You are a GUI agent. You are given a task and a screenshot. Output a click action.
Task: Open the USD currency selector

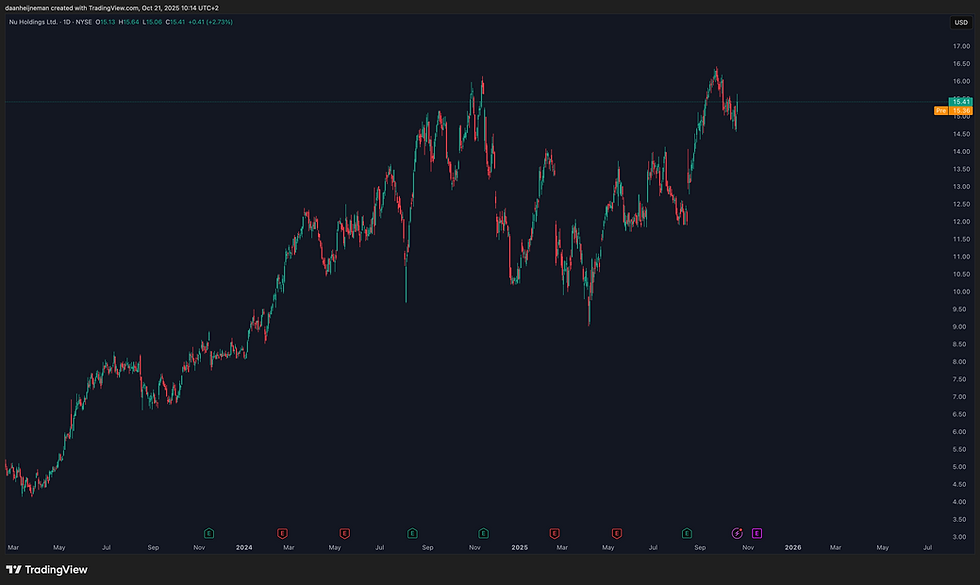(961, 22)
